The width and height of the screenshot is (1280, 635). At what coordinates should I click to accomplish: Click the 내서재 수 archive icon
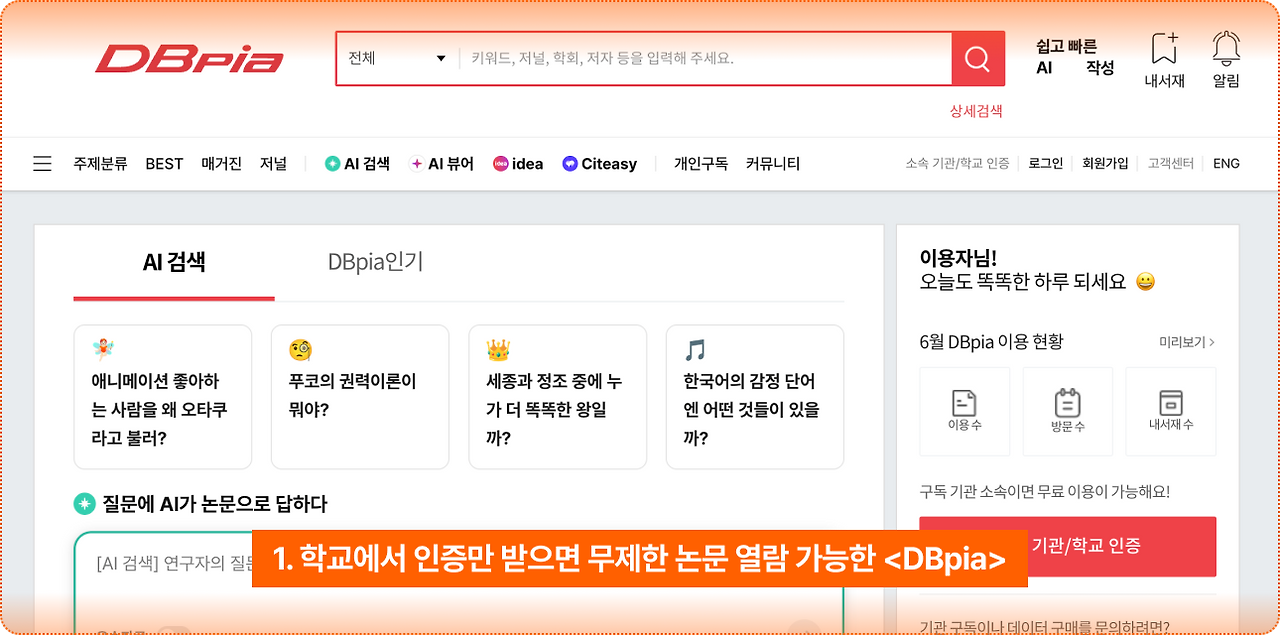point(1170,404)
